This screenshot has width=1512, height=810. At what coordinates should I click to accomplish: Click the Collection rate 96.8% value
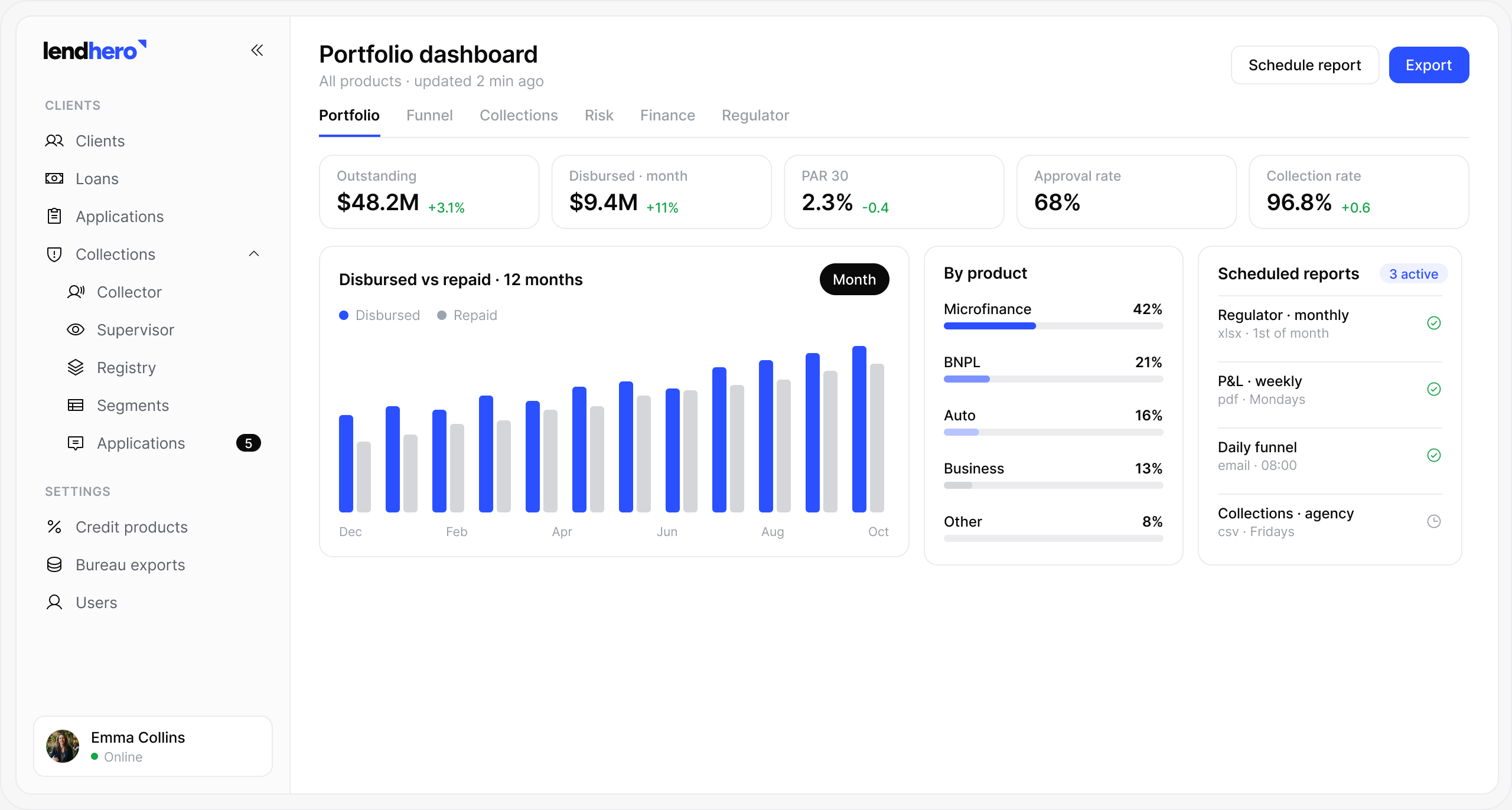point(1299,203)
